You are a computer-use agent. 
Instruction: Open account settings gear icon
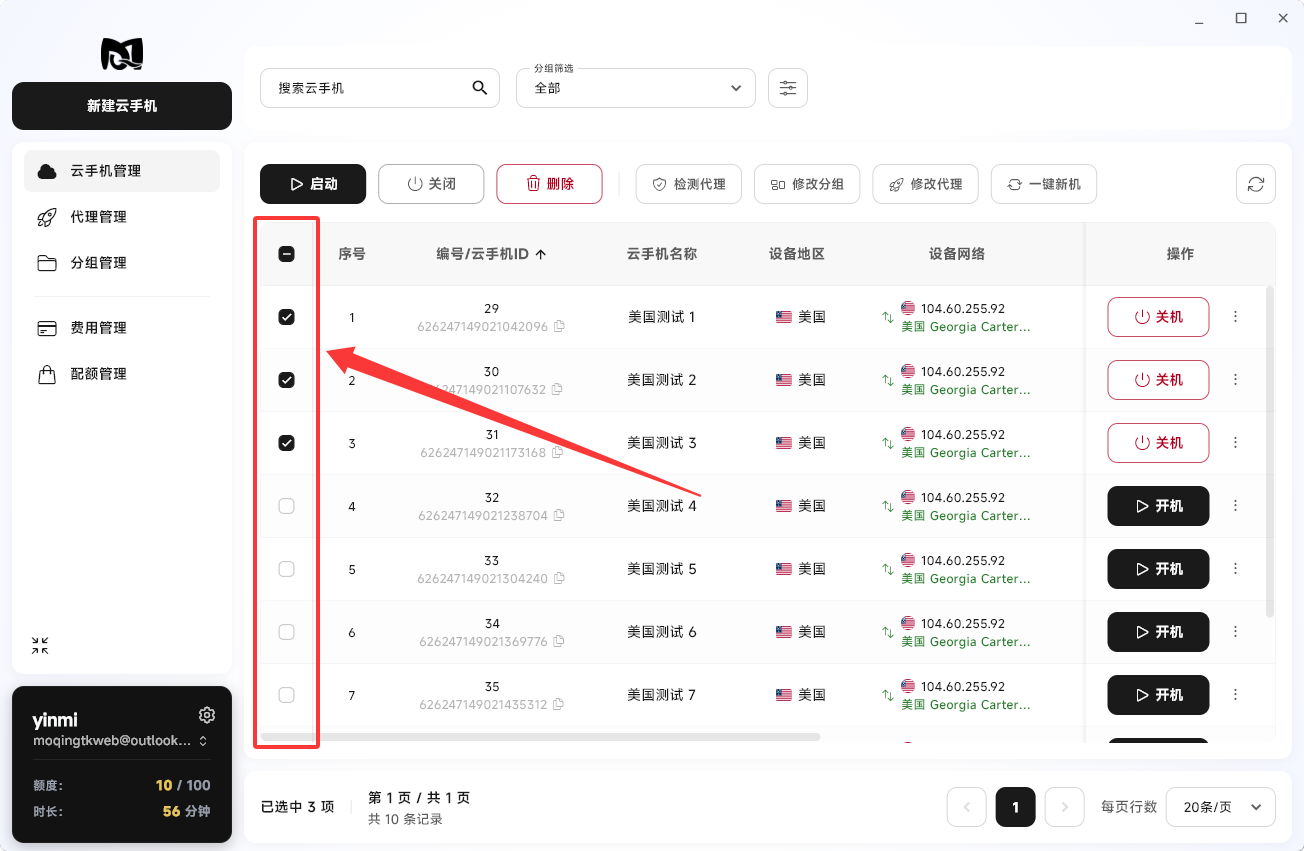[207, 715]
